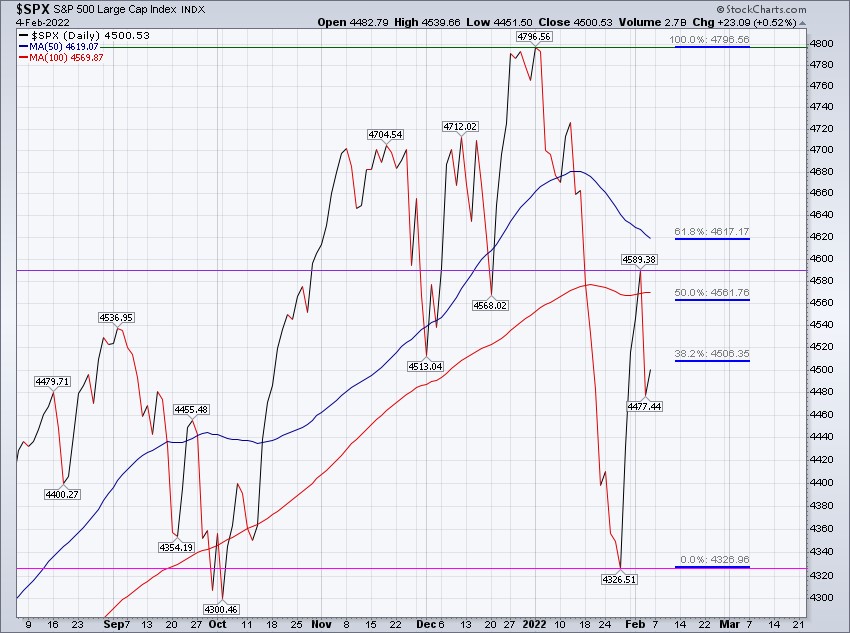
Task: Select the 4326.51 low price label
Action: point(620,578)
